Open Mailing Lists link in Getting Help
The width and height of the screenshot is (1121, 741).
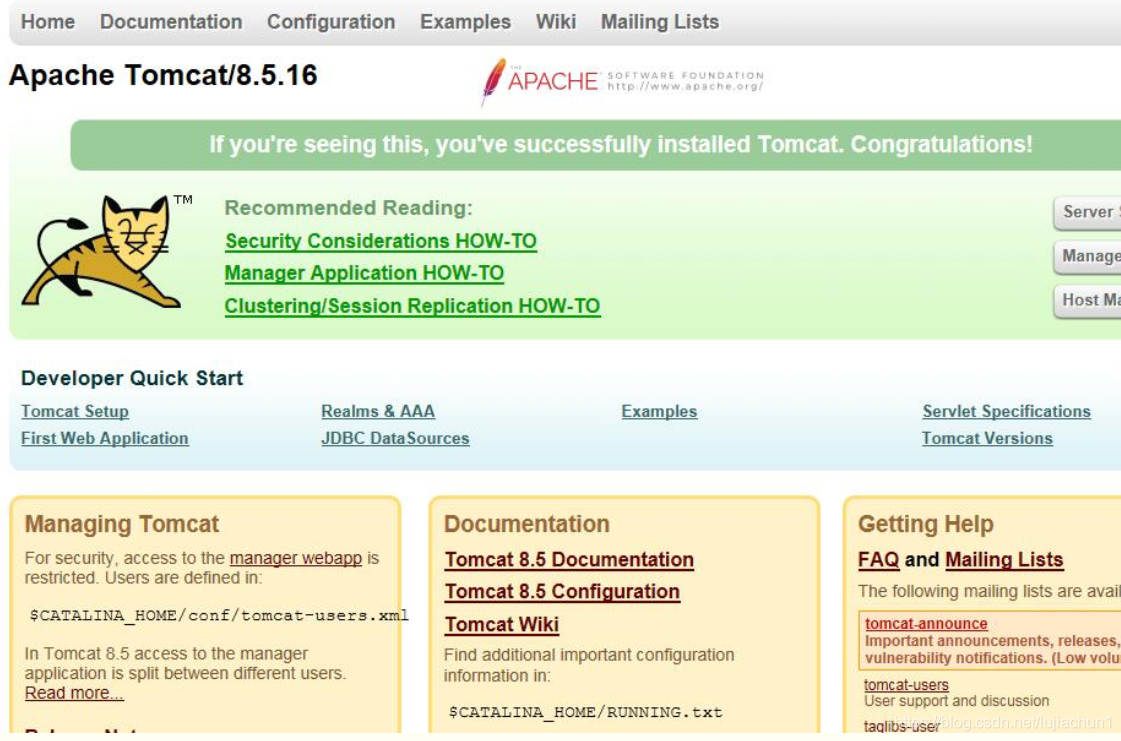click(1004, 560)
